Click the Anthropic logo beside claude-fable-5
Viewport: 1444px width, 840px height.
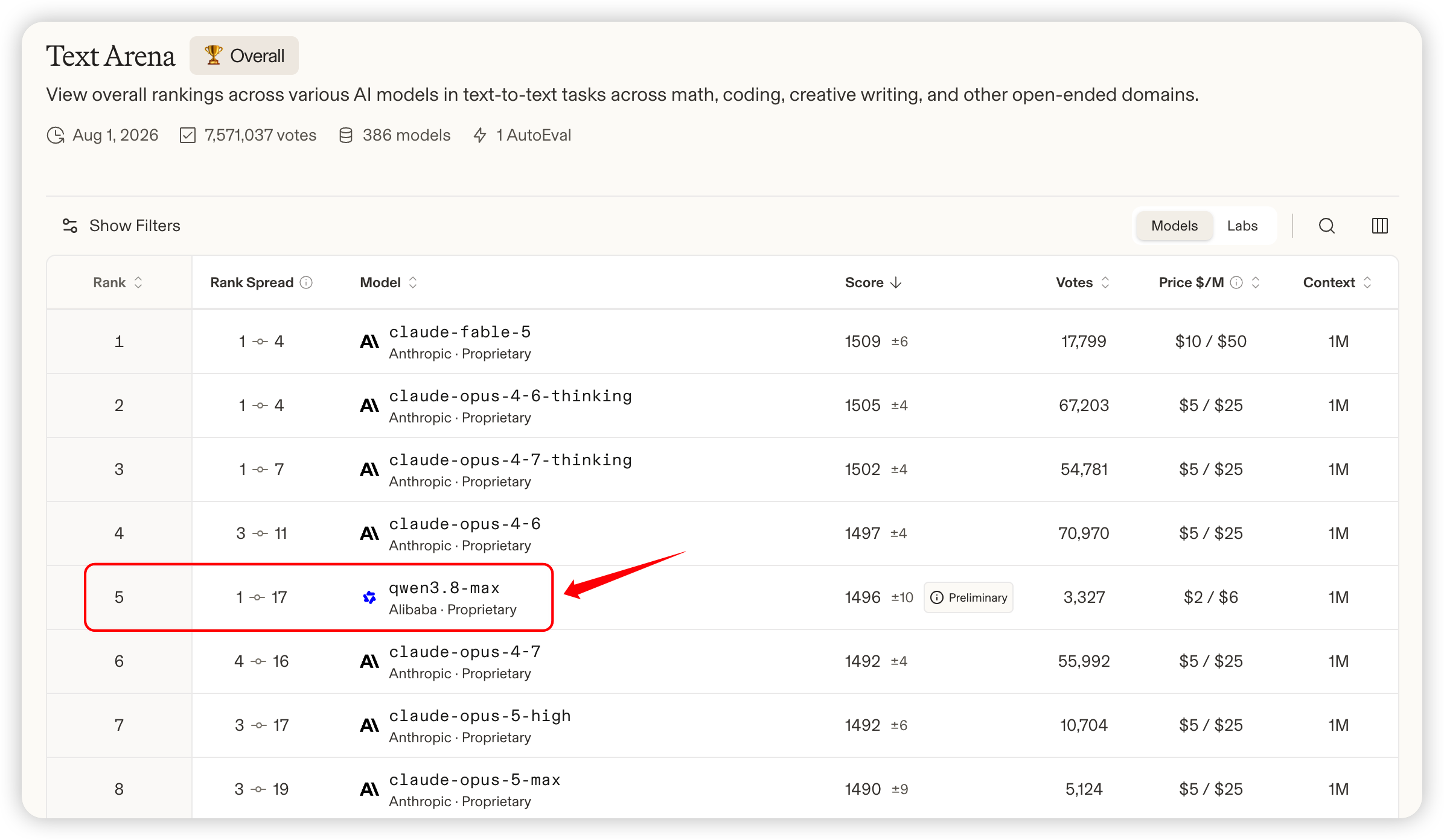369,342
